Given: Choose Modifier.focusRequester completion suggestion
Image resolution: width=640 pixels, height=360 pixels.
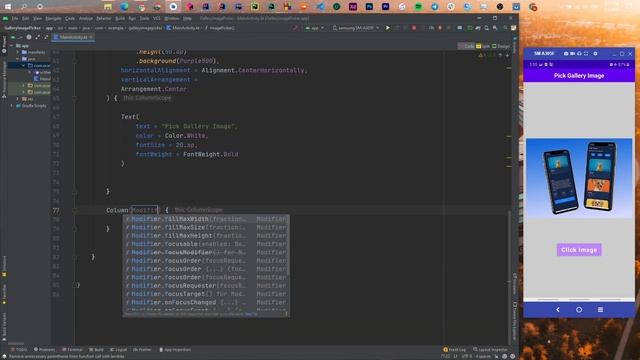Looking at the screenshot, I should pos(206,286).
